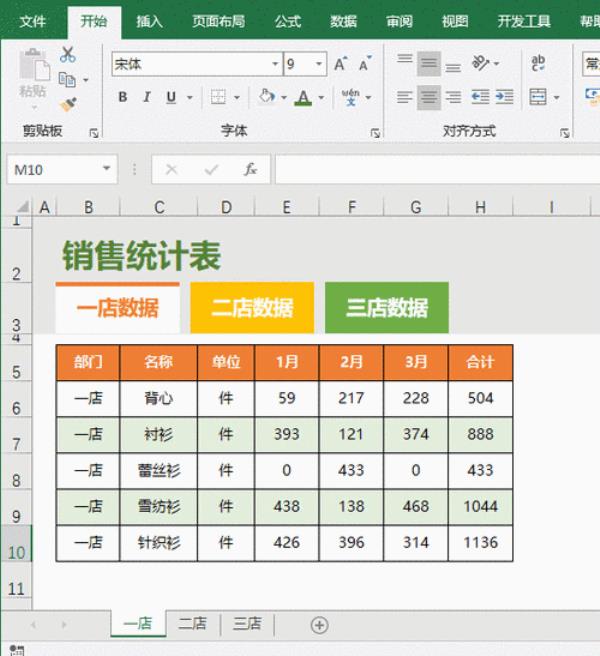
Task: Click Merge and Center icon
Action: 538,97
